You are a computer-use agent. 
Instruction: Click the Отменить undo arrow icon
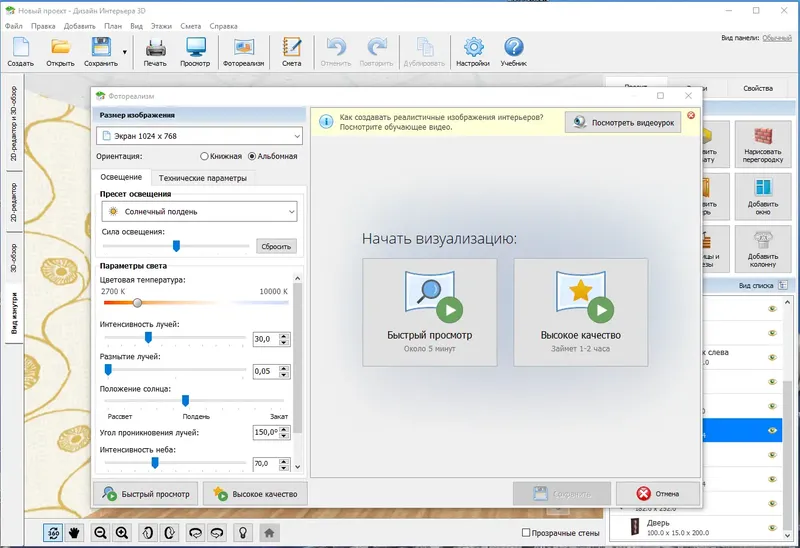tap(336, 47)
